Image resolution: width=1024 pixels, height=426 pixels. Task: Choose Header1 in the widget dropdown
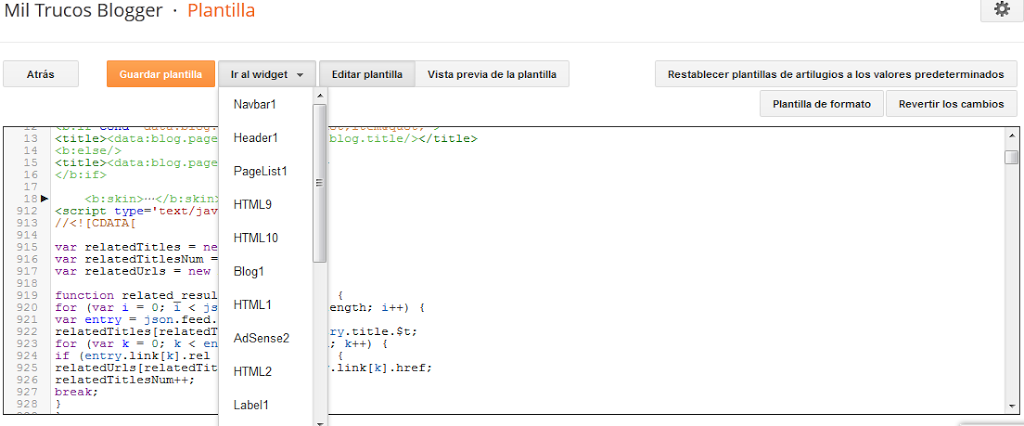255,137
